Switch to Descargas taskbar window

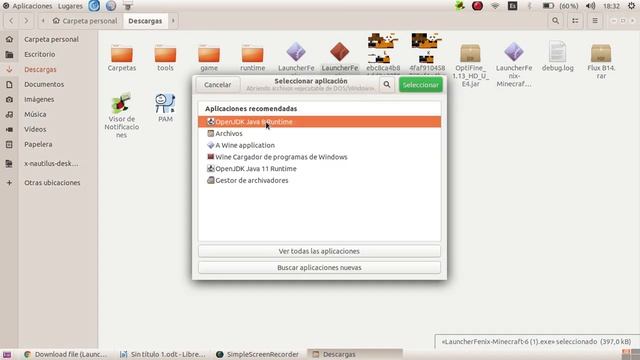tap(354, 354)
